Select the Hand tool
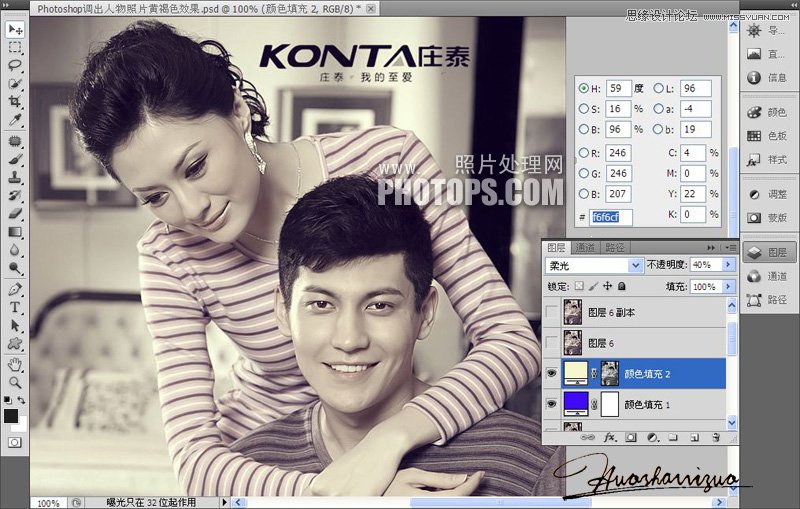 (x=15, y=364)
